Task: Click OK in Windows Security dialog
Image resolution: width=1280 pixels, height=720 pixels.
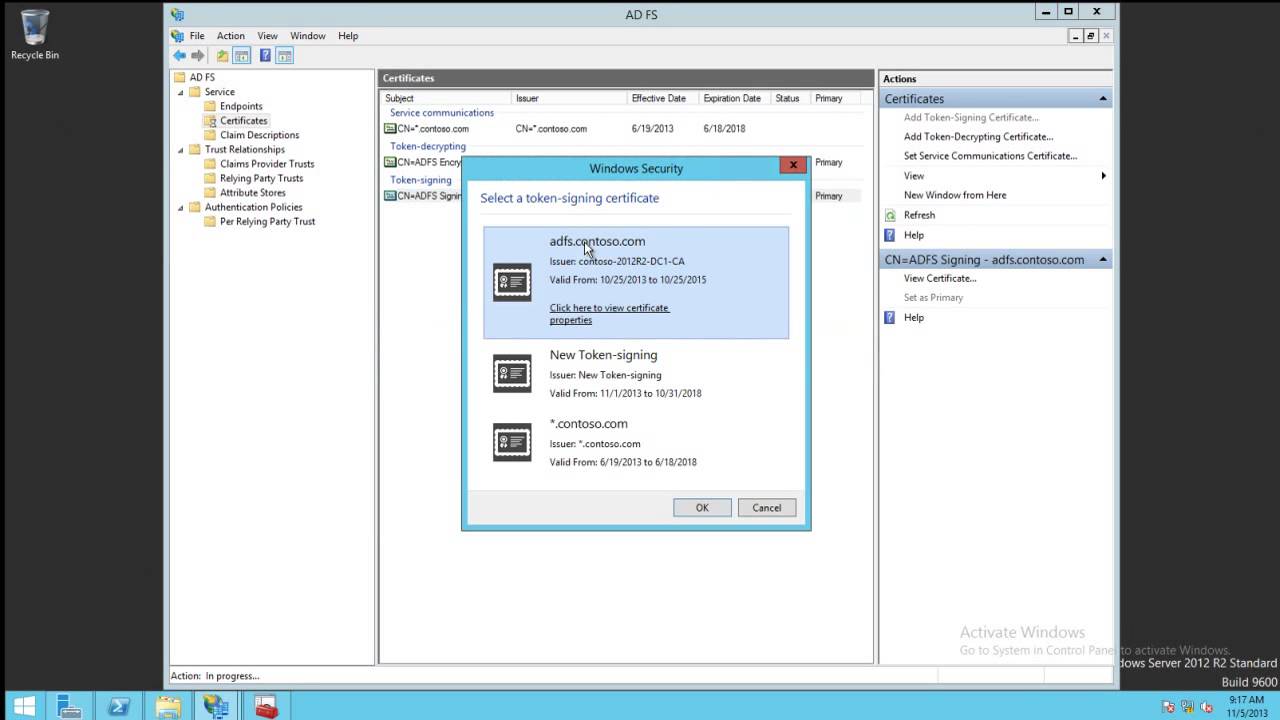Action: [x=702, y=508]
